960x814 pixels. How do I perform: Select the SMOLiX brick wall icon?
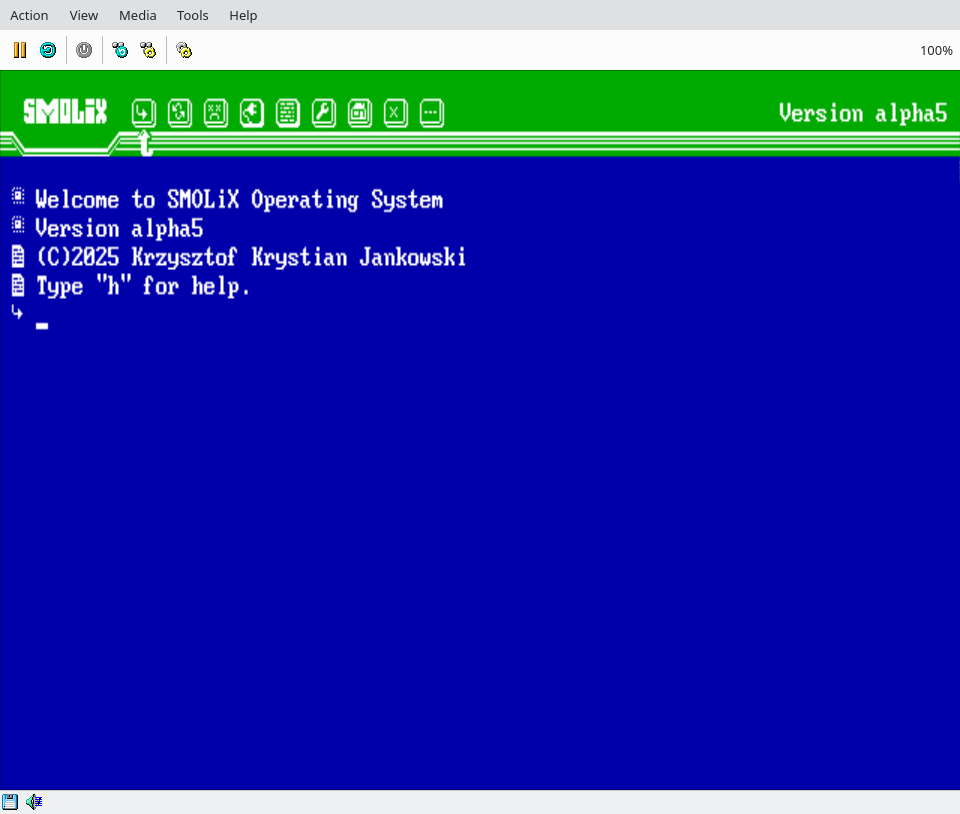(288, 113)
